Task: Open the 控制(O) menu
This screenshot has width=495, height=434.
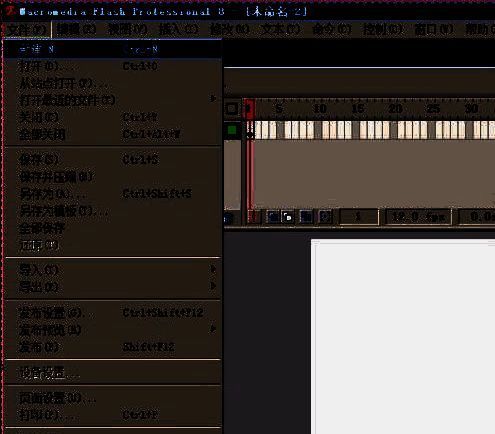Action: 383,30
